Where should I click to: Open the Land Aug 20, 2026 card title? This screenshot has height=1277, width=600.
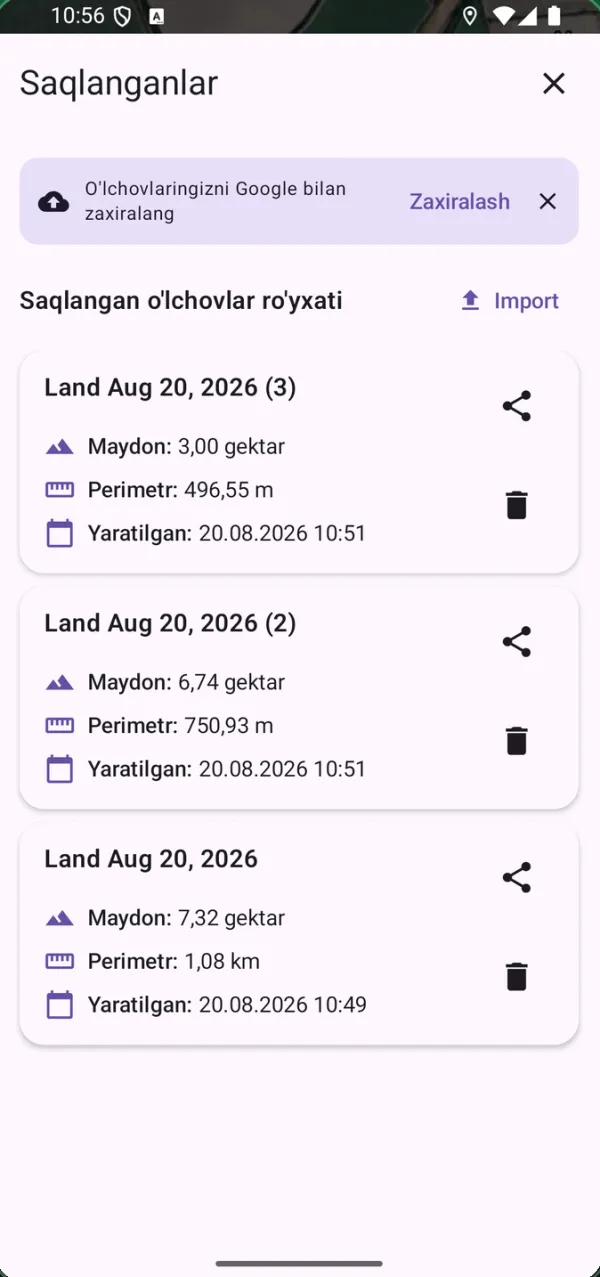[151, 859]
